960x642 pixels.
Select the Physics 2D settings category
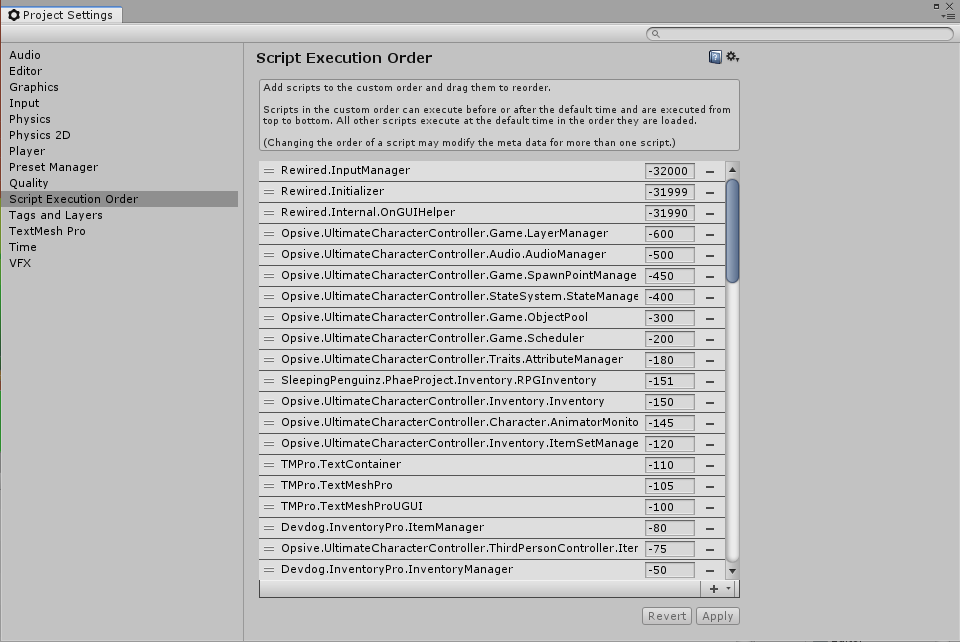coord(40,135)
